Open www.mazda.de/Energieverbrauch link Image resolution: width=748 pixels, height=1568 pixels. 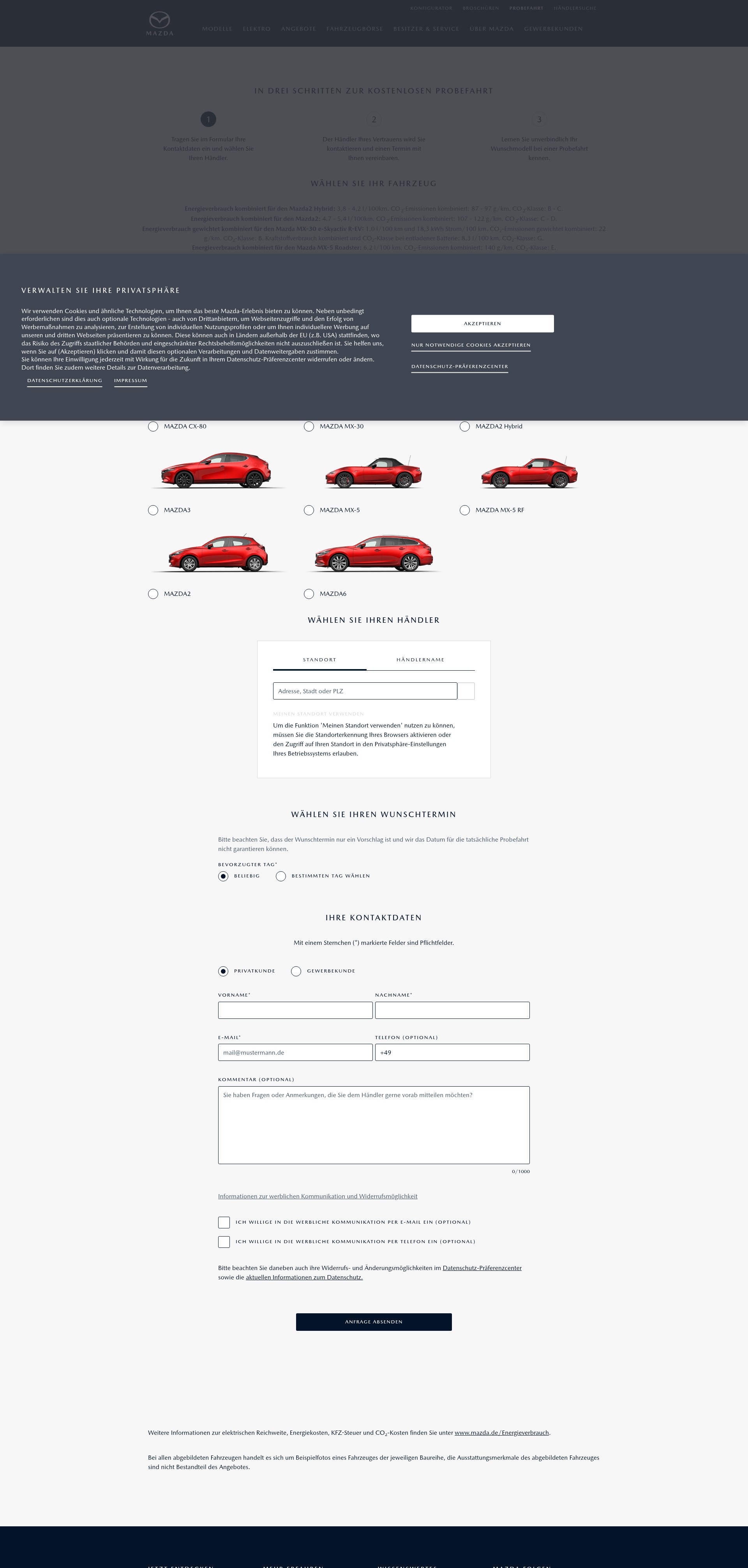502,1432
